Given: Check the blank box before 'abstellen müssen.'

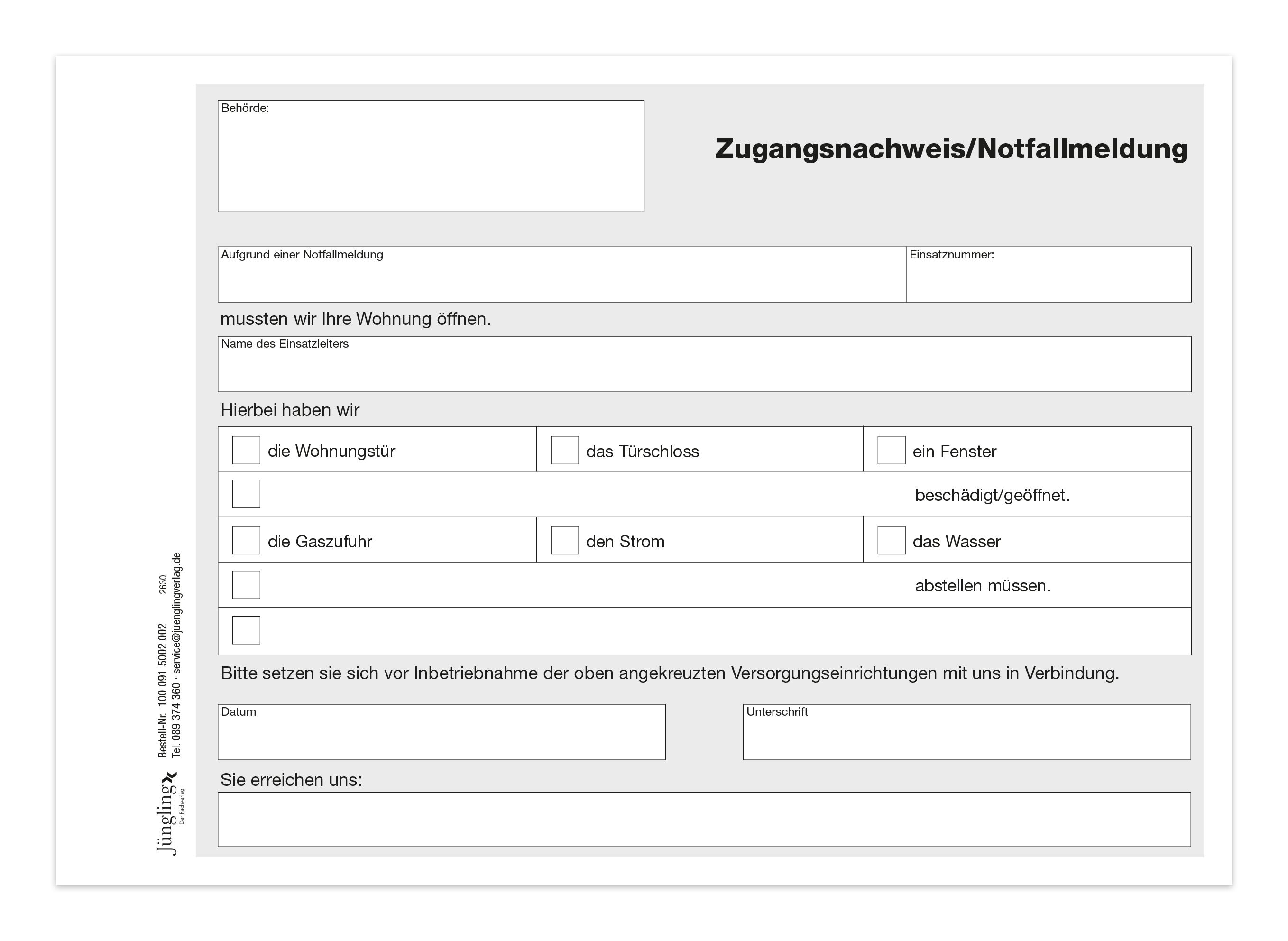Looking at the screenshot, I should [246, 585].
